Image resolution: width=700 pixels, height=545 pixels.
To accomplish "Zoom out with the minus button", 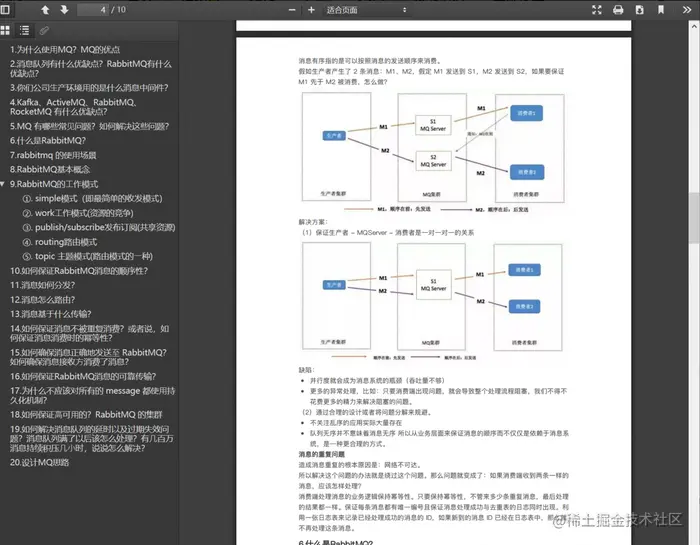I will (292, 10).
